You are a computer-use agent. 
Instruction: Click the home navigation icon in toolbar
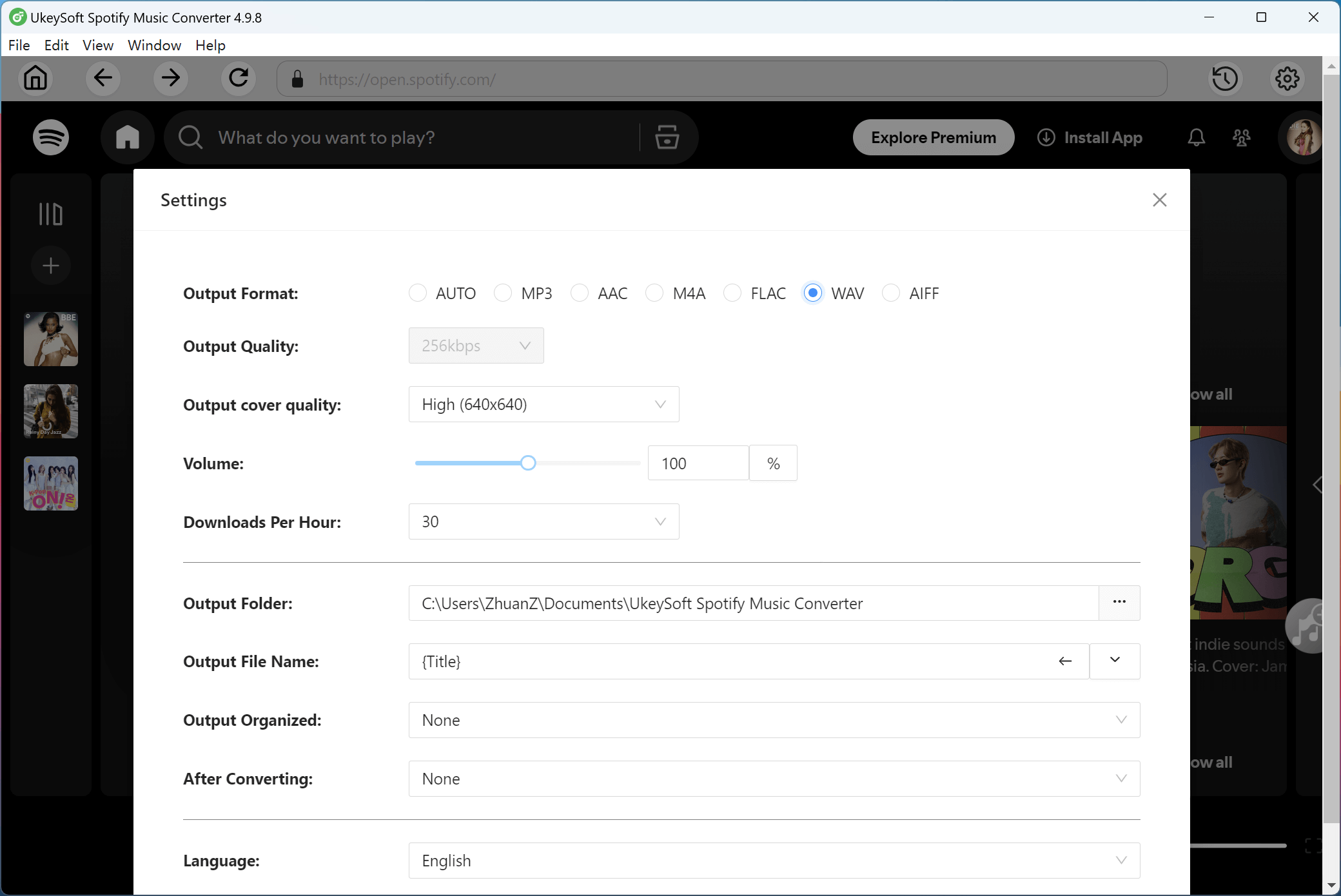click(x=35, y=78)
